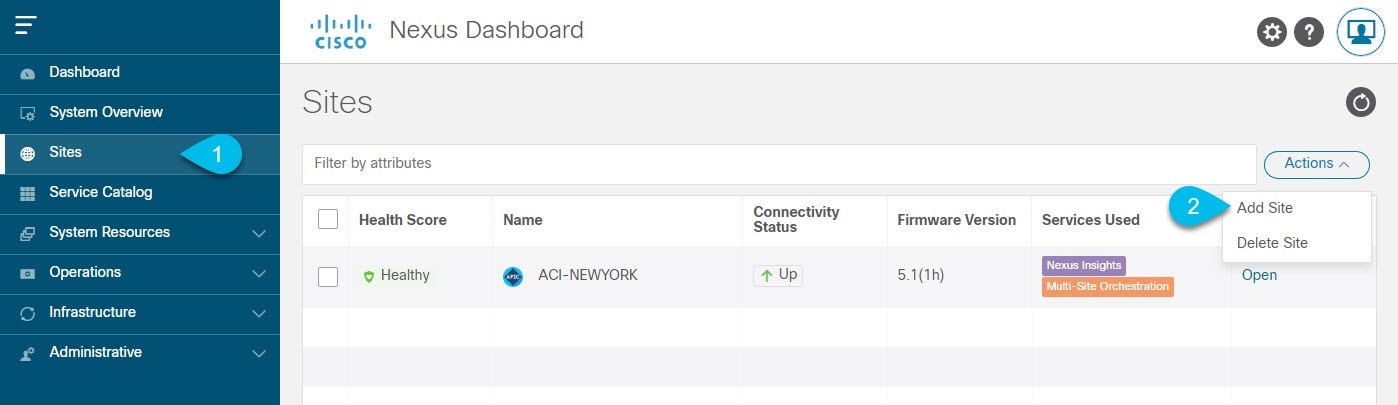Viewport: 1398px width, 405px height.
Task: Check the ACI-NEWYORK row checkbox
Action: 328,276
